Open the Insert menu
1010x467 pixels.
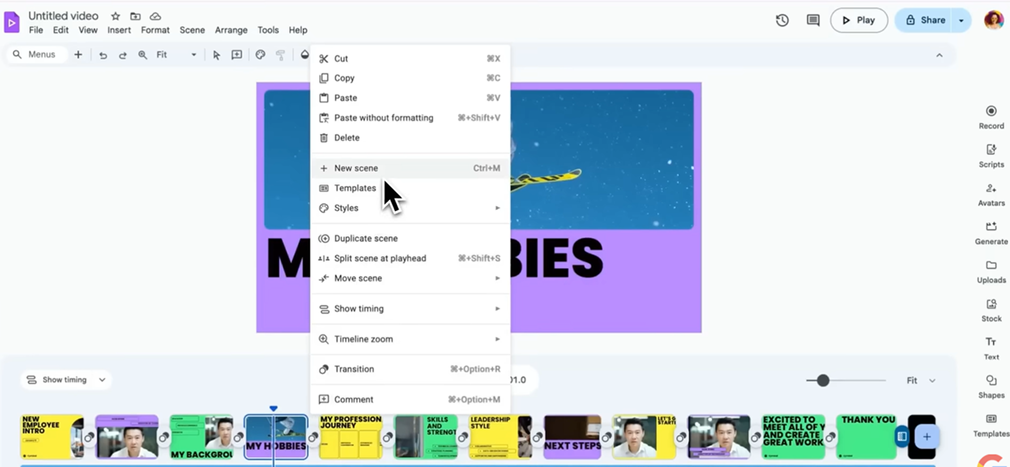[119, 30]
